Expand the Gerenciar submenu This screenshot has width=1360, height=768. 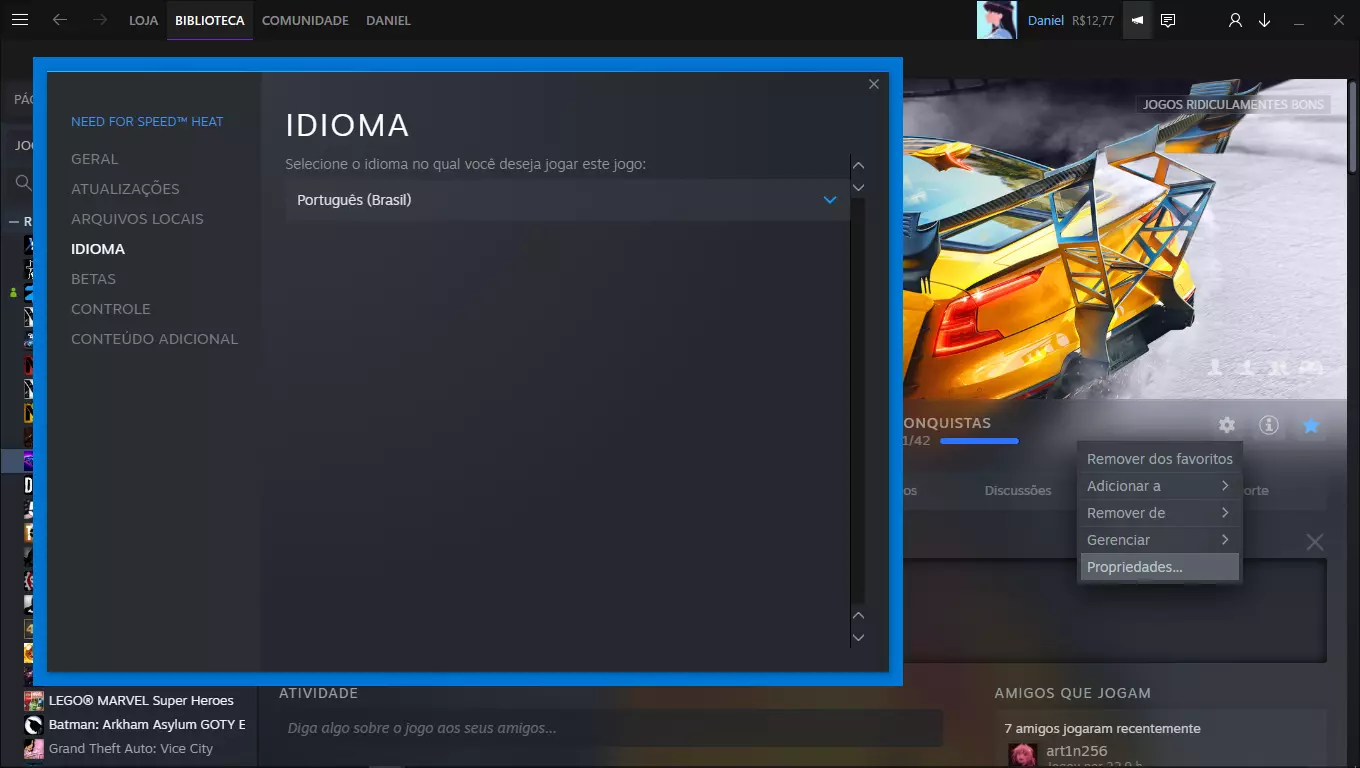tap(1159, 540)
